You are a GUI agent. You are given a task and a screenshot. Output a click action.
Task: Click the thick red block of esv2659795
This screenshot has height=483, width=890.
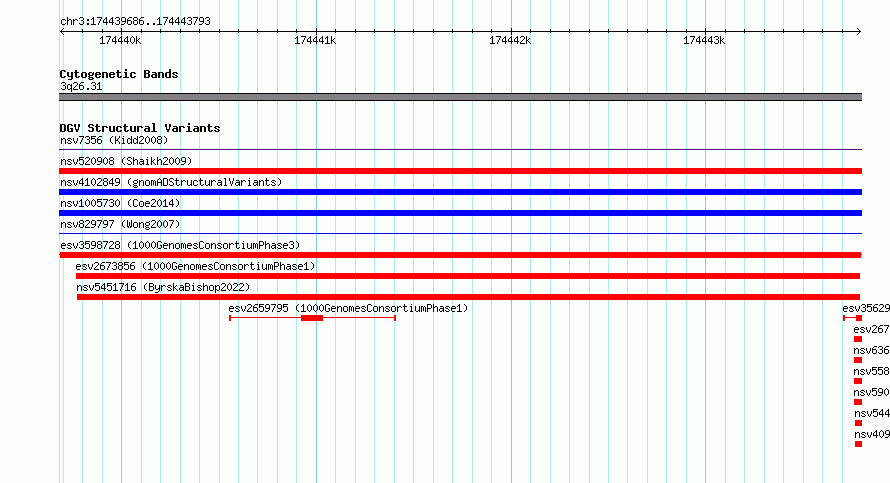pyautogui.click(x=312, y=318)
